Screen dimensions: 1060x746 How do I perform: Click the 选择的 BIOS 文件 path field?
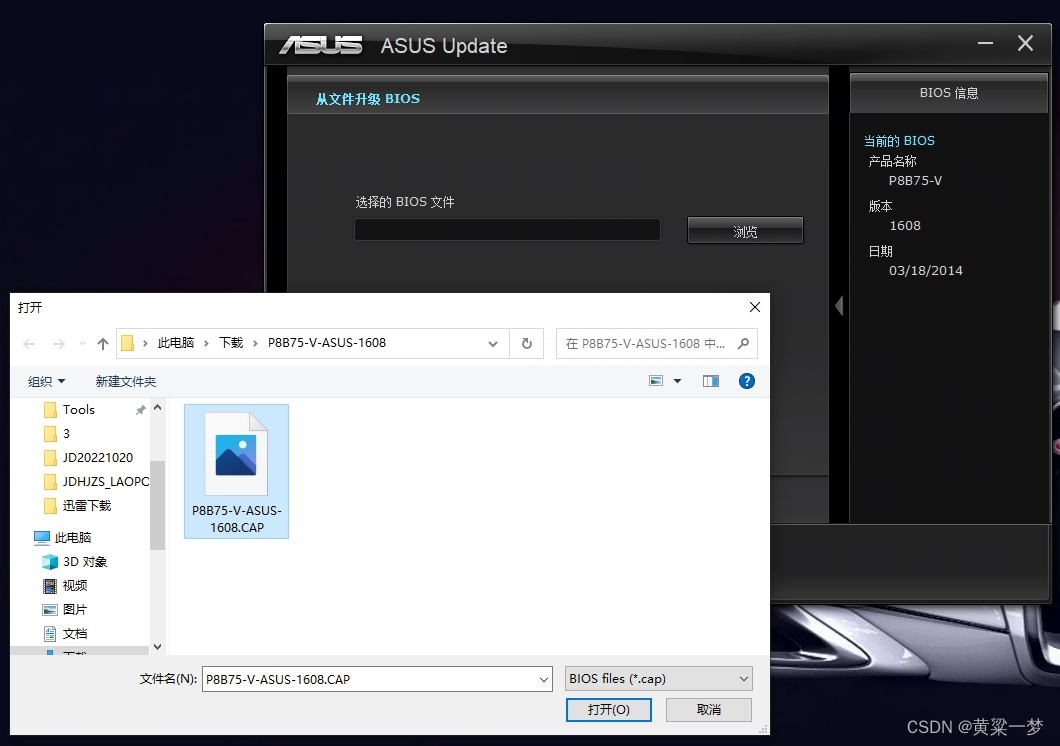(x=507, y=230)
